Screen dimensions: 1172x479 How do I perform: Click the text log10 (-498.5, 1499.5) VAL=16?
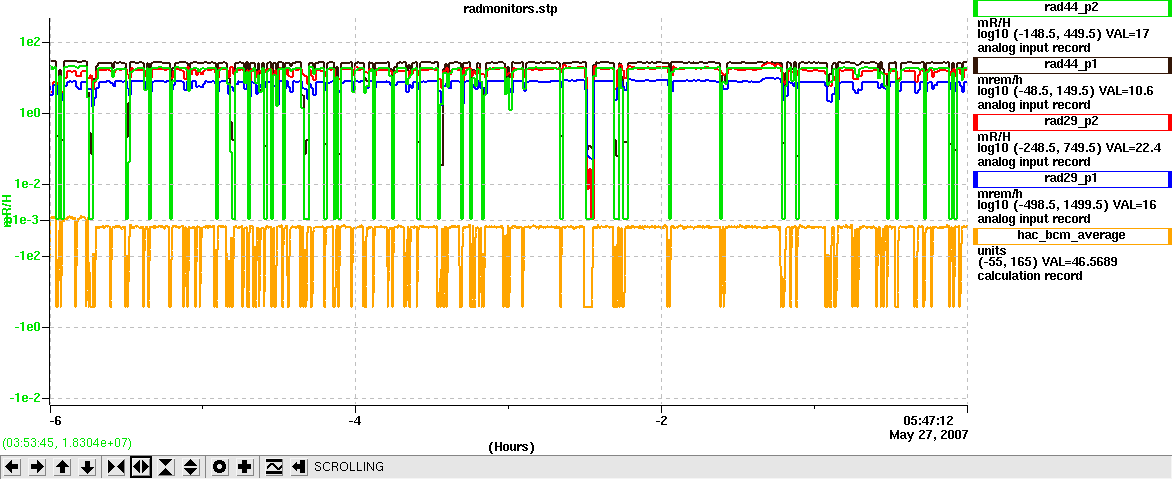[x=1067, y=204]
